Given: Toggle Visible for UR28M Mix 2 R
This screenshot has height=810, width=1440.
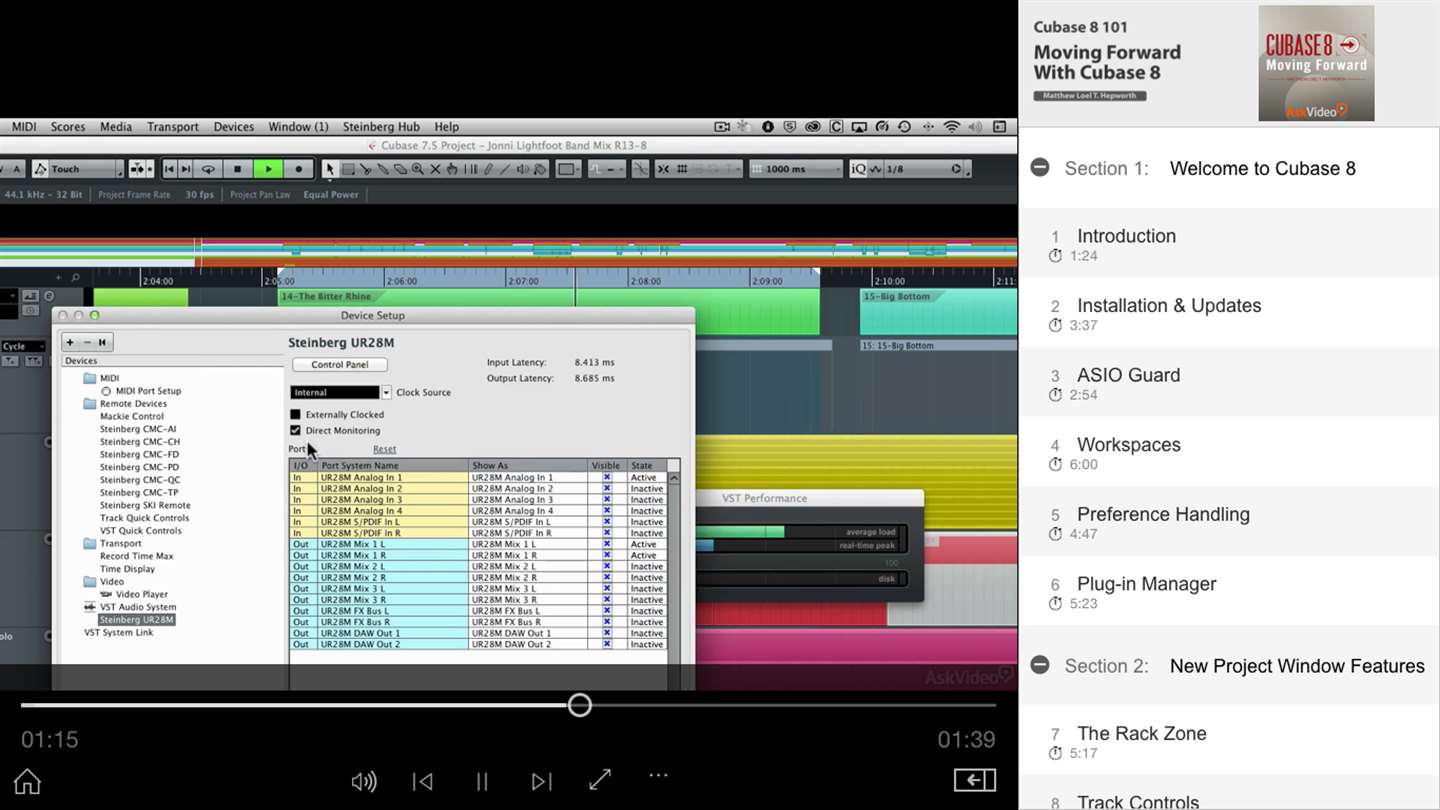Looking at the screenshot, I should [606, 577].
